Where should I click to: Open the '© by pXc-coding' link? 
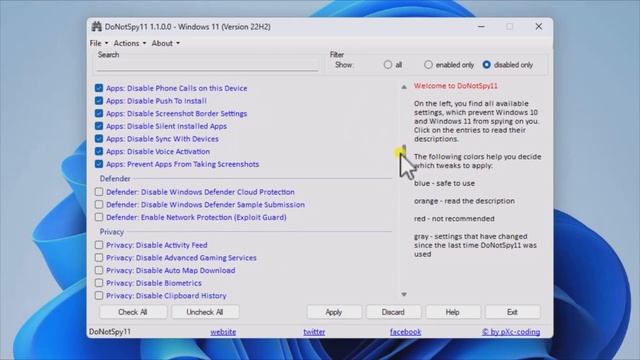(x=511, y=332)
